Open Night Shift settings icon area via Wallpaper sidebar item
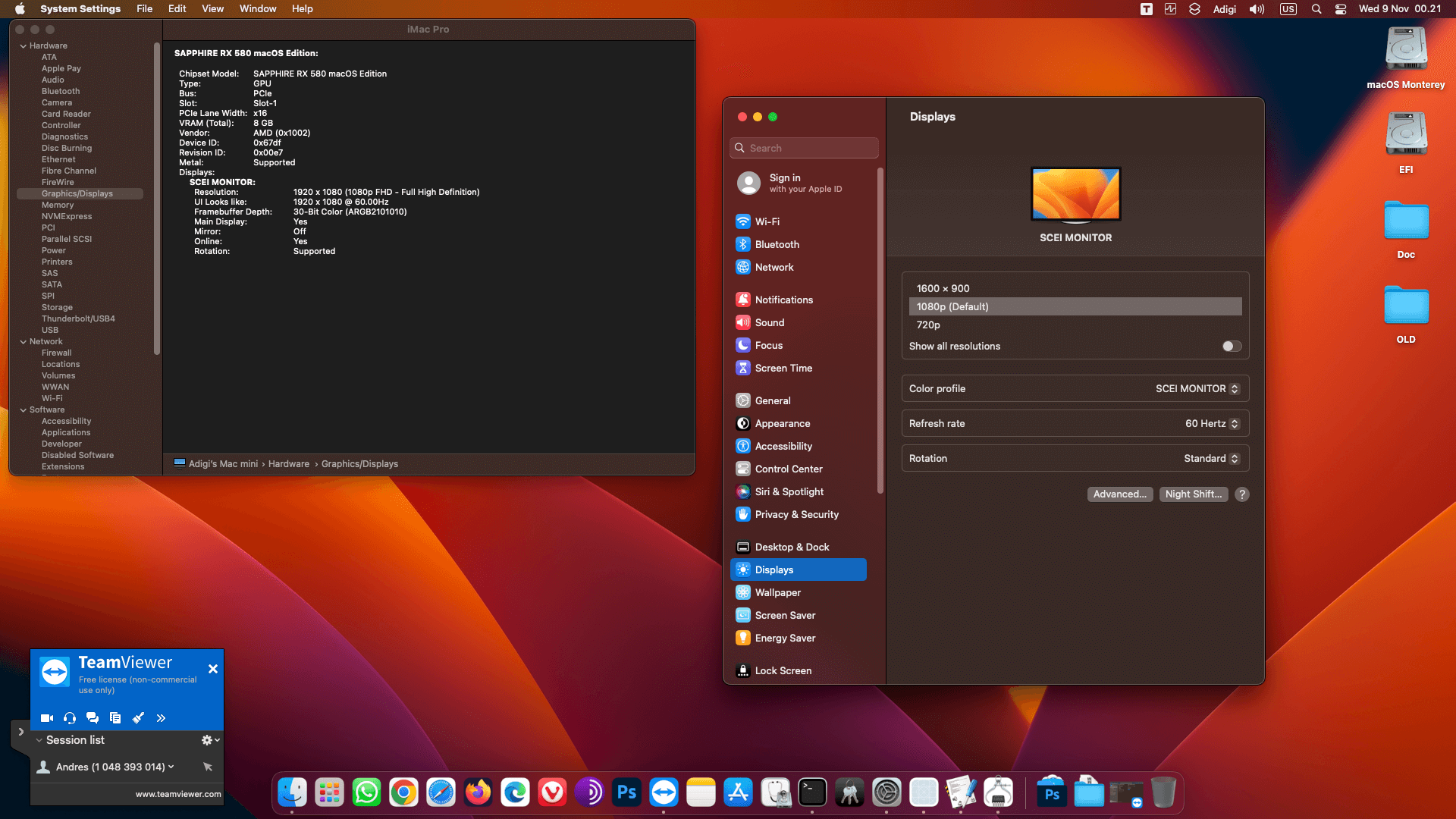 [777, 592]
